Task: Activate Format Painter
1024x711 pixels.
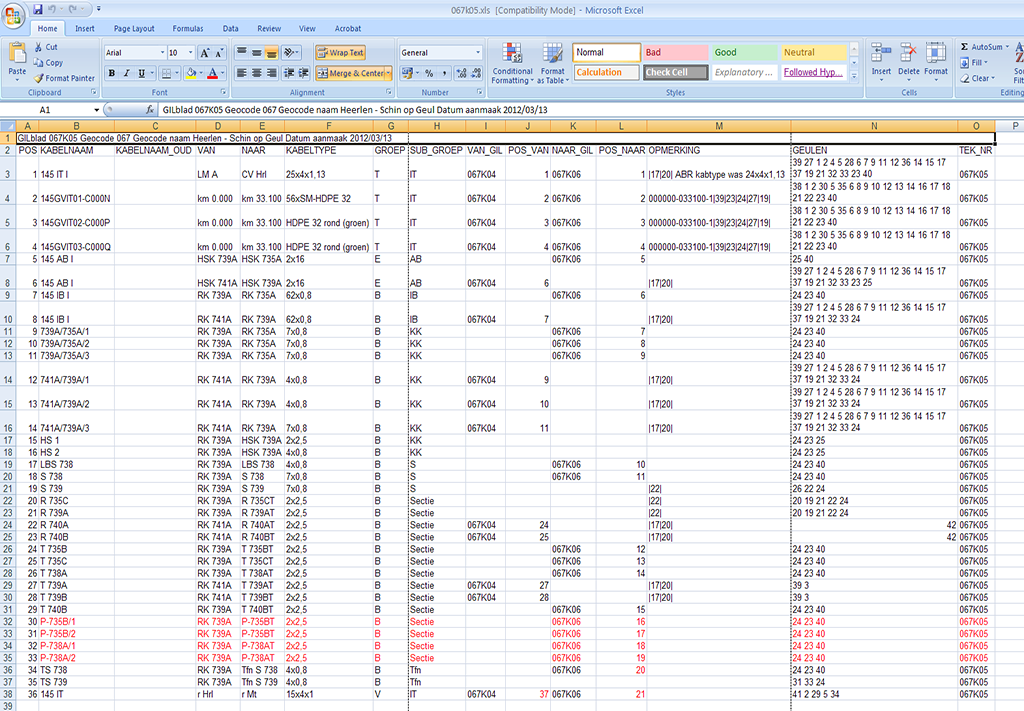Action: [x=64, y=78]
